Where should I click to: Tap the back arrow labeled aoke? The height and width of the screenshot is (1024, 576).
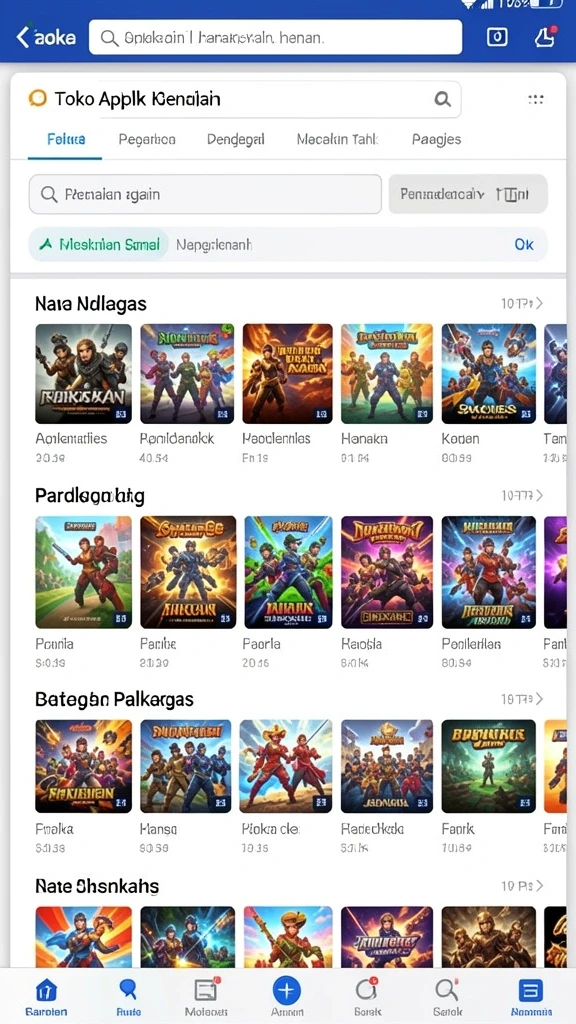pyautogui.click(x=46, y=37)
